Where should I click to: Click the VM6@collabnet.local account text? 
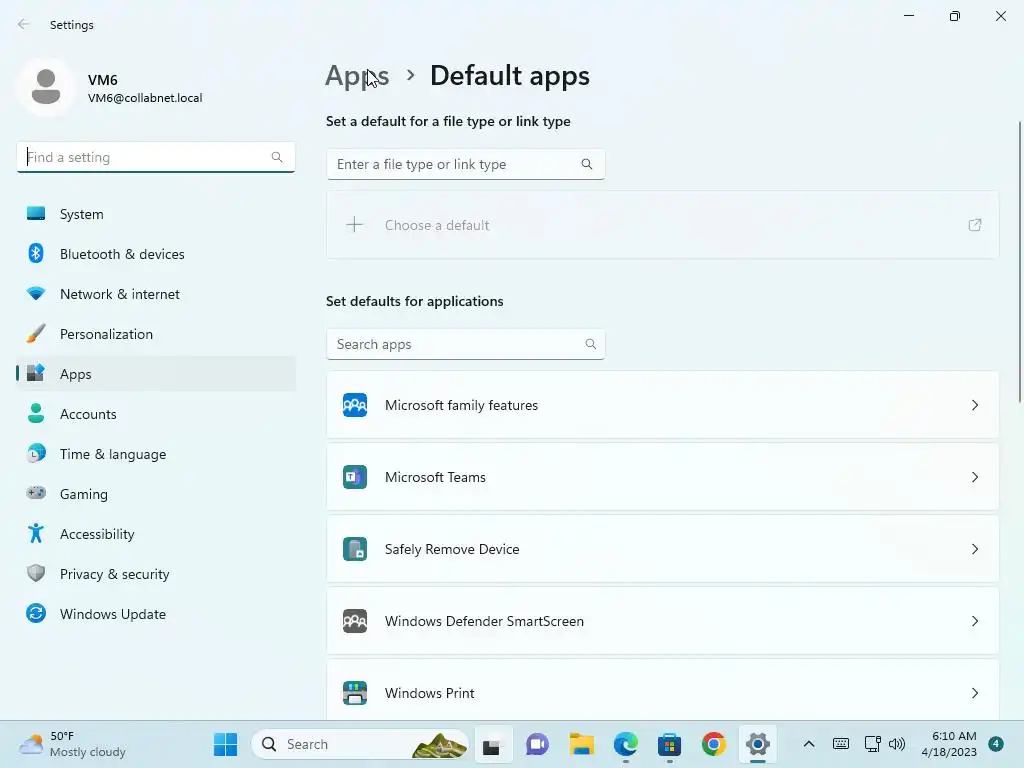tap(145, 98)
